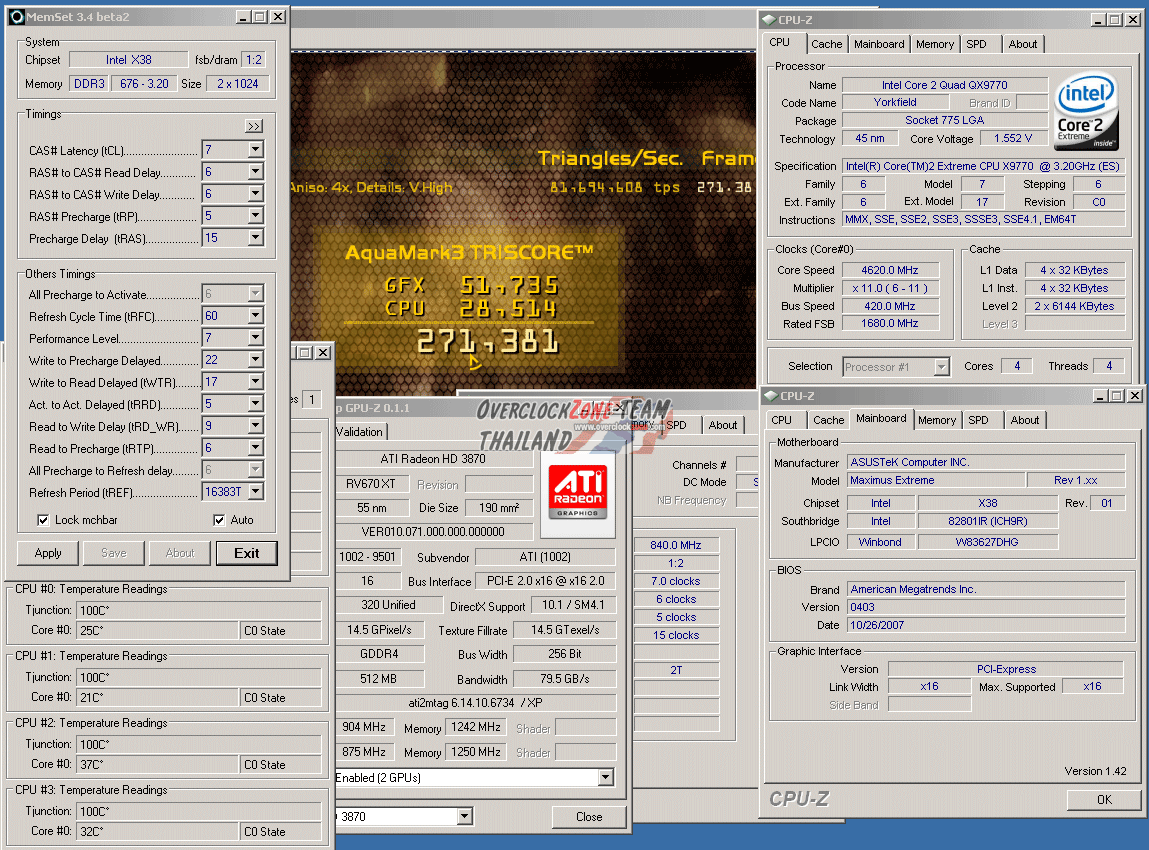Click the GPU-Z Bandwidth 79.5 GB/s field
The image size is (1149, 850).
coord(564,679)
